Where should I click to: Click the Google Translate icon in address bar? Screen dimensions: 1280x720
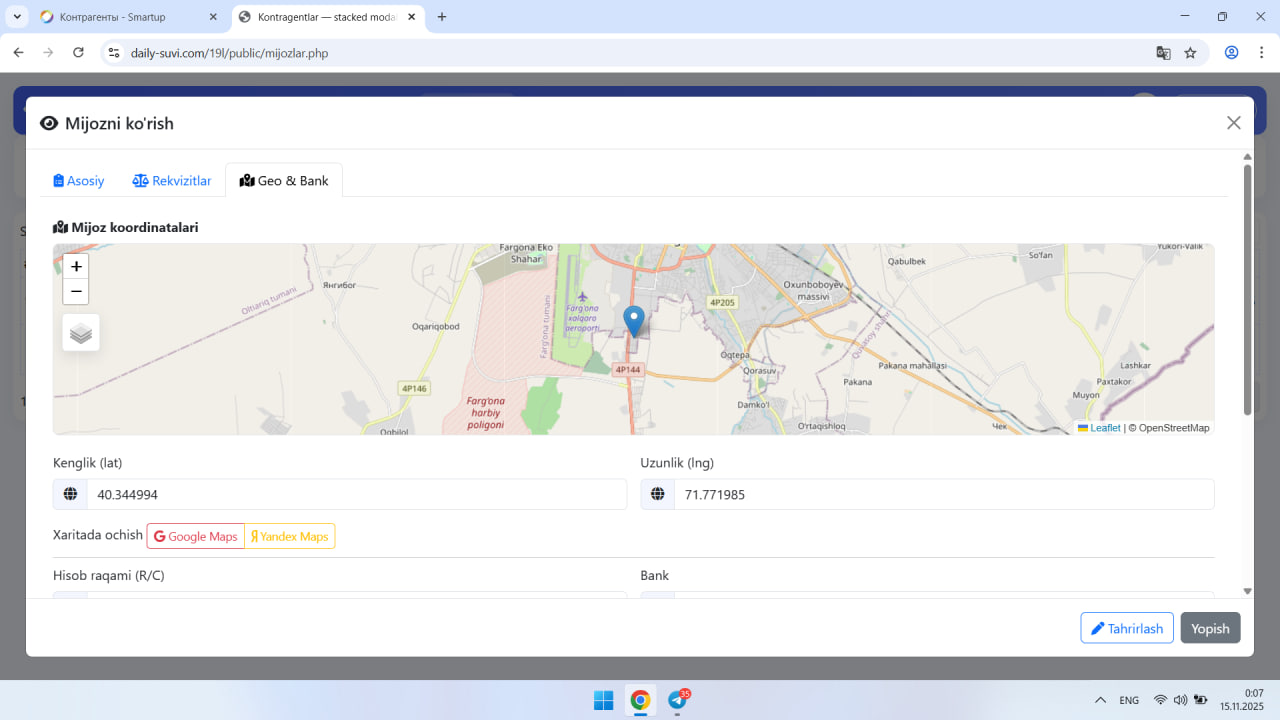point(1163,53)
